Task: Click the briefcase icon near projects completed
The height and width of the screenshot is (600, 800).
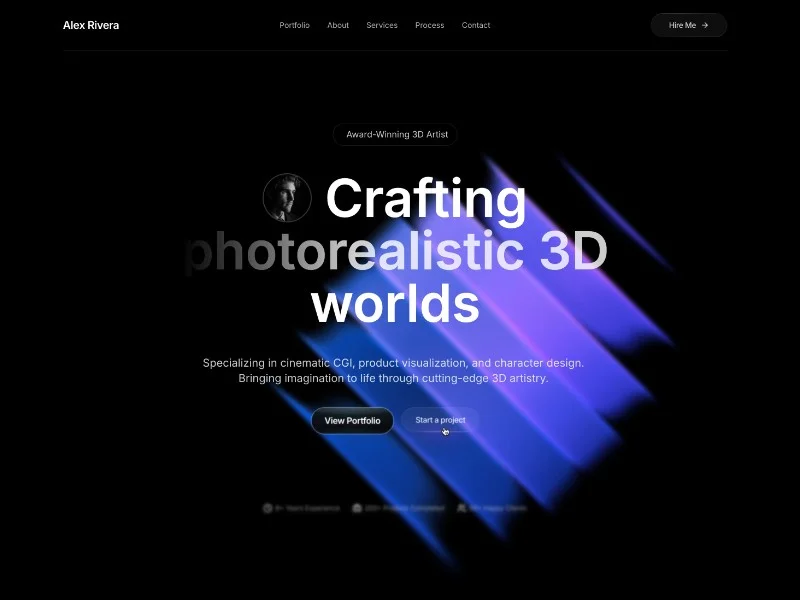Action: pyautogui.click(x=357, y=508)
